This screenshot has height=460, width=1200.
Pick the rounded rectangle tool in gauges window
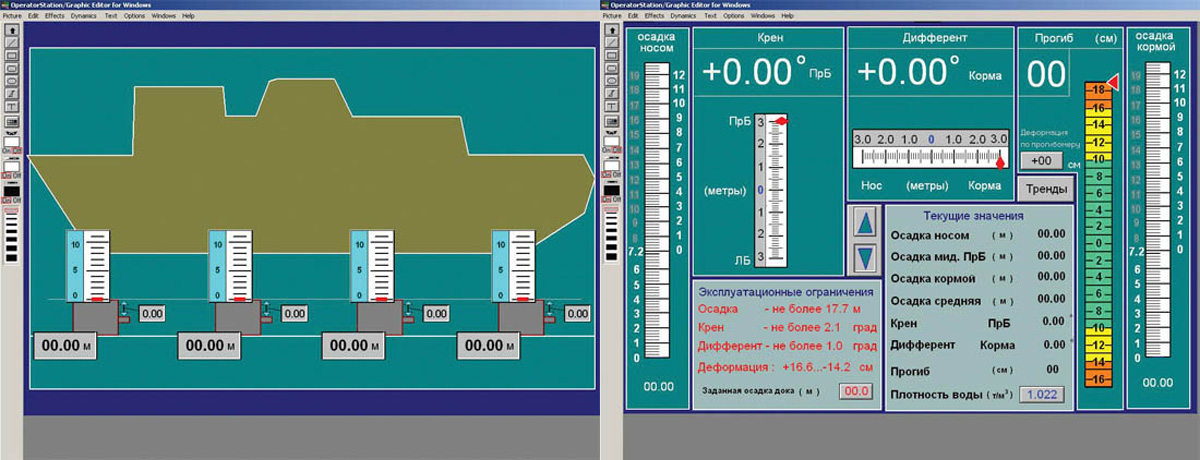click(x=611, y=68)
